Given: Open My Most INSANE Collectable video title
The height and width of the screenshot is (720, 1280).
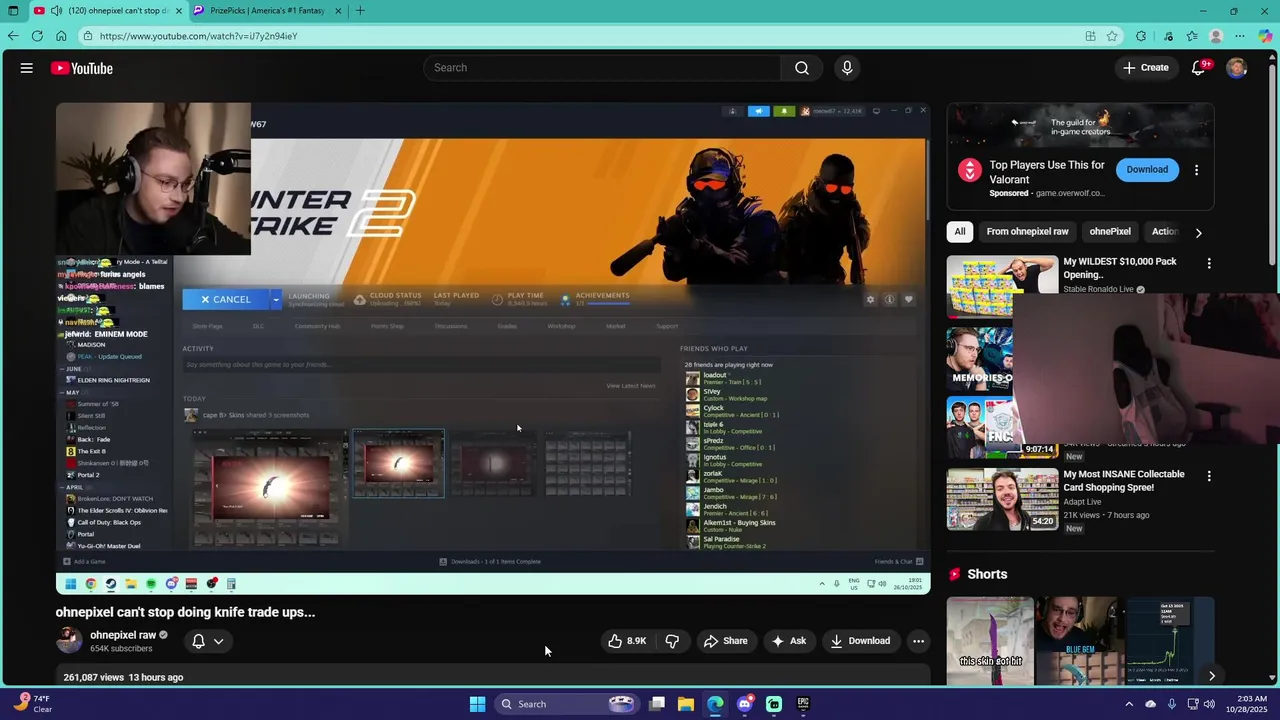Looking at the screenshot, I should [1124, 481].
